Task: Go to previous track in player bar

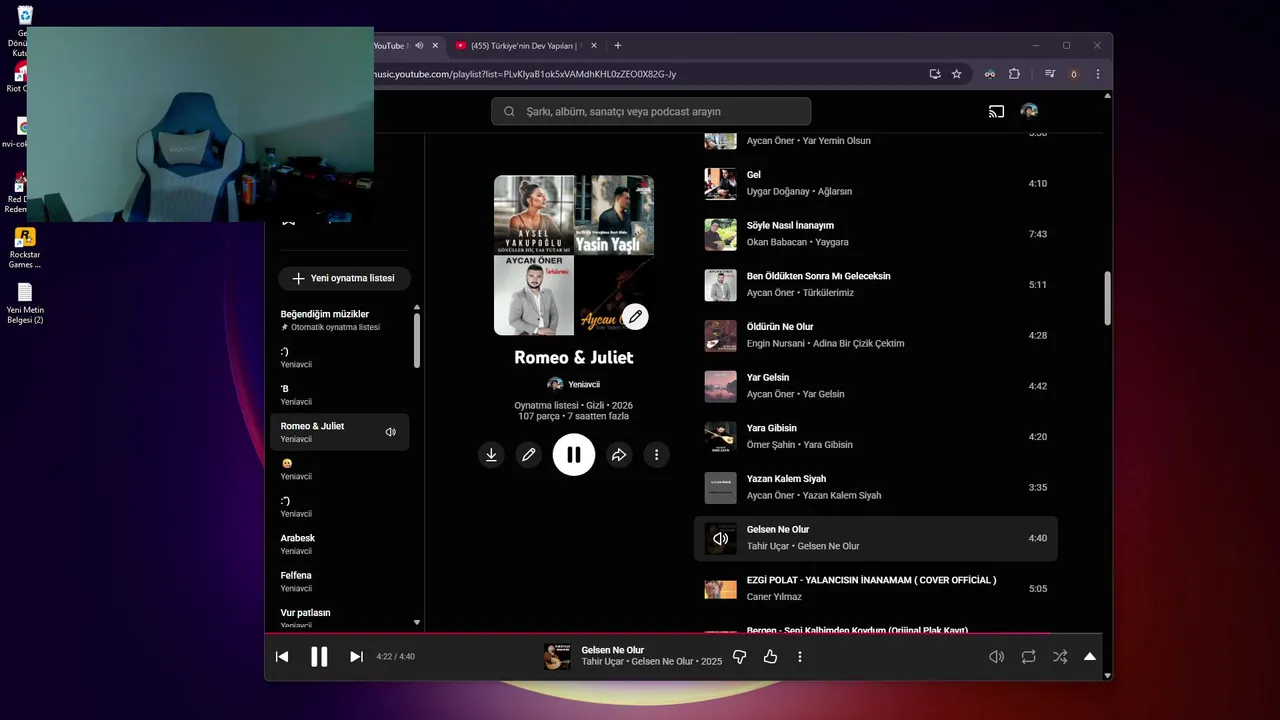Action: pos(282,657)
